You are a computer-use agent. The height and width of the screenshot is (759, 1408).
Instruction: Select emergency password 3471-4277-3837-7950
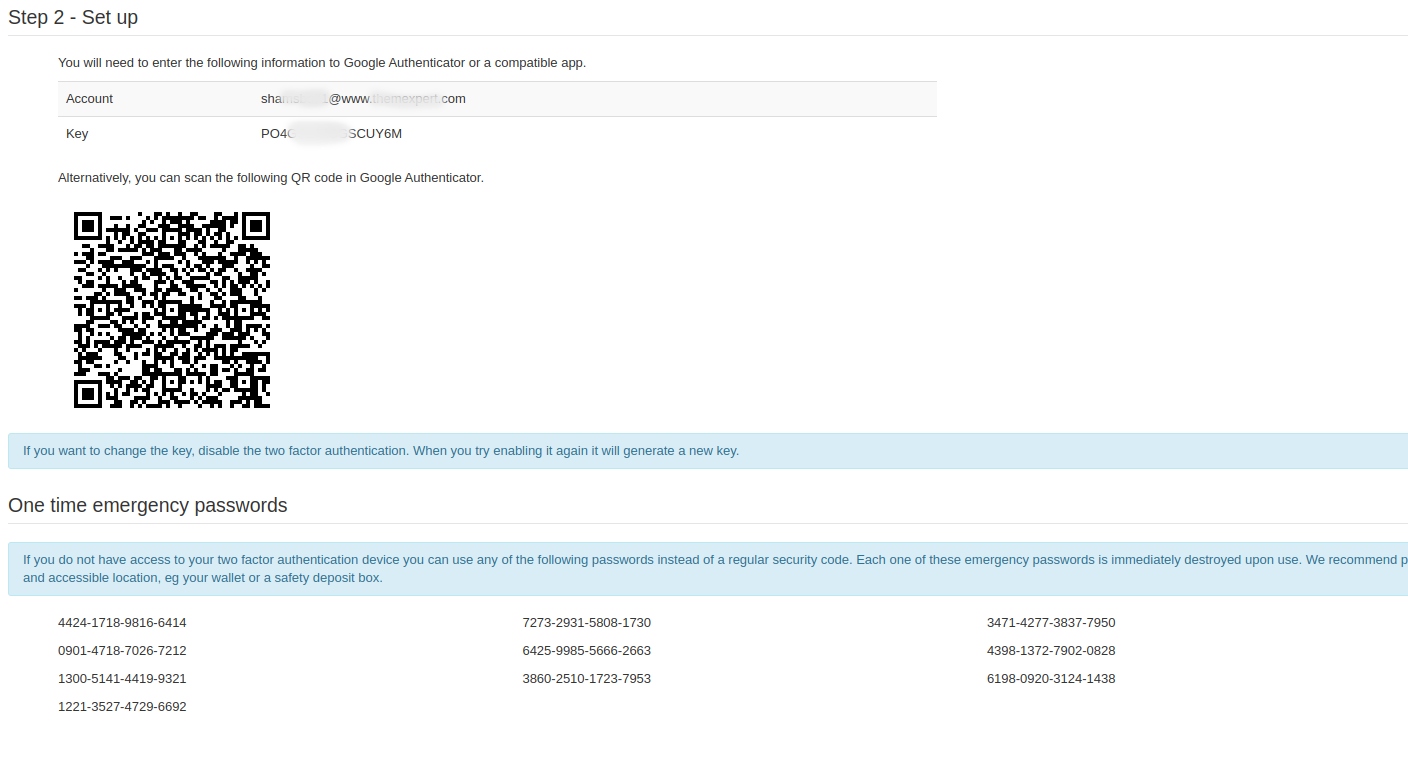(x=1051, y=622)
